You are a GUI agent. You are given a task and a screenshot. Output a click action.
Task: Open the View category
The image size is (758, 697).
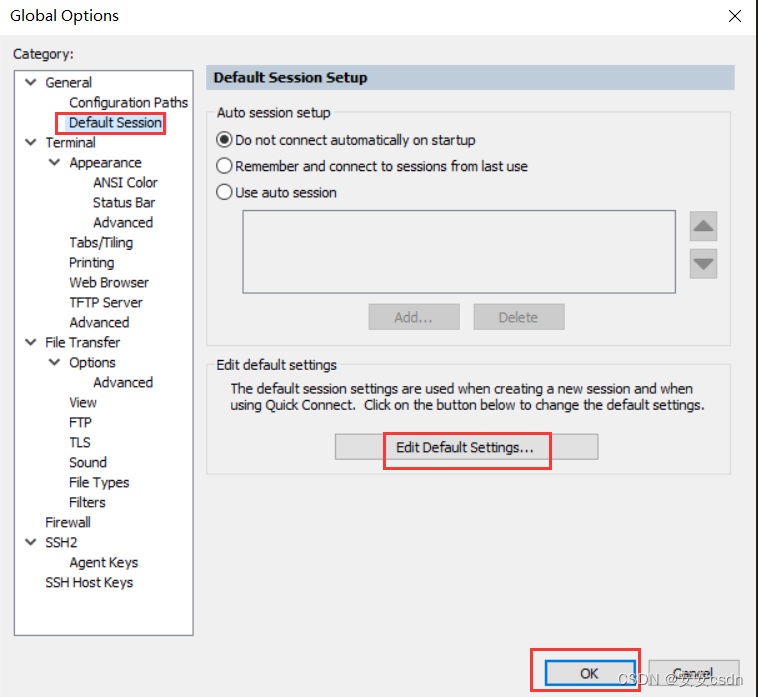(83, 403)
